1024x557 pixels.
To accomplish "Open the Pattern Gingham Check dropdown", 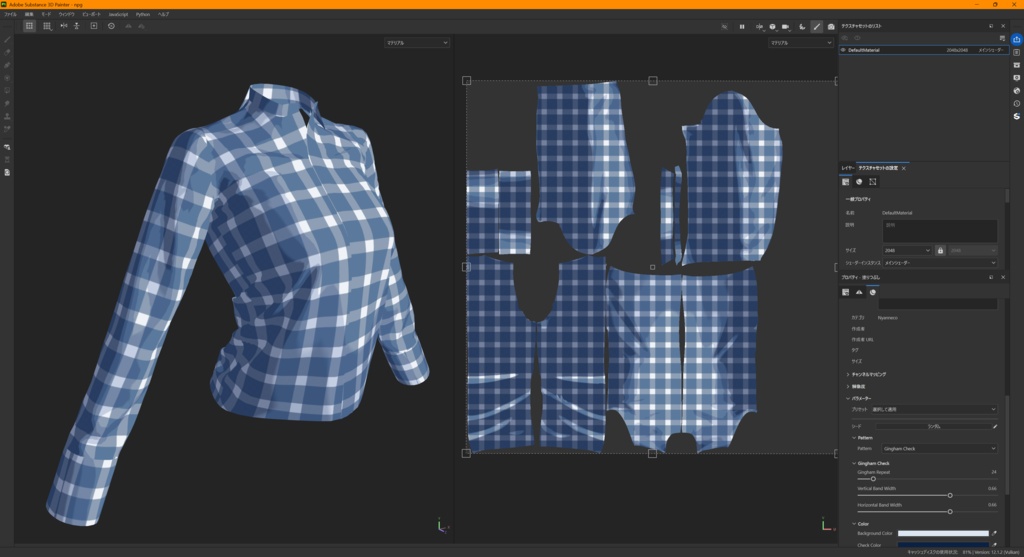I will (939, 449).
